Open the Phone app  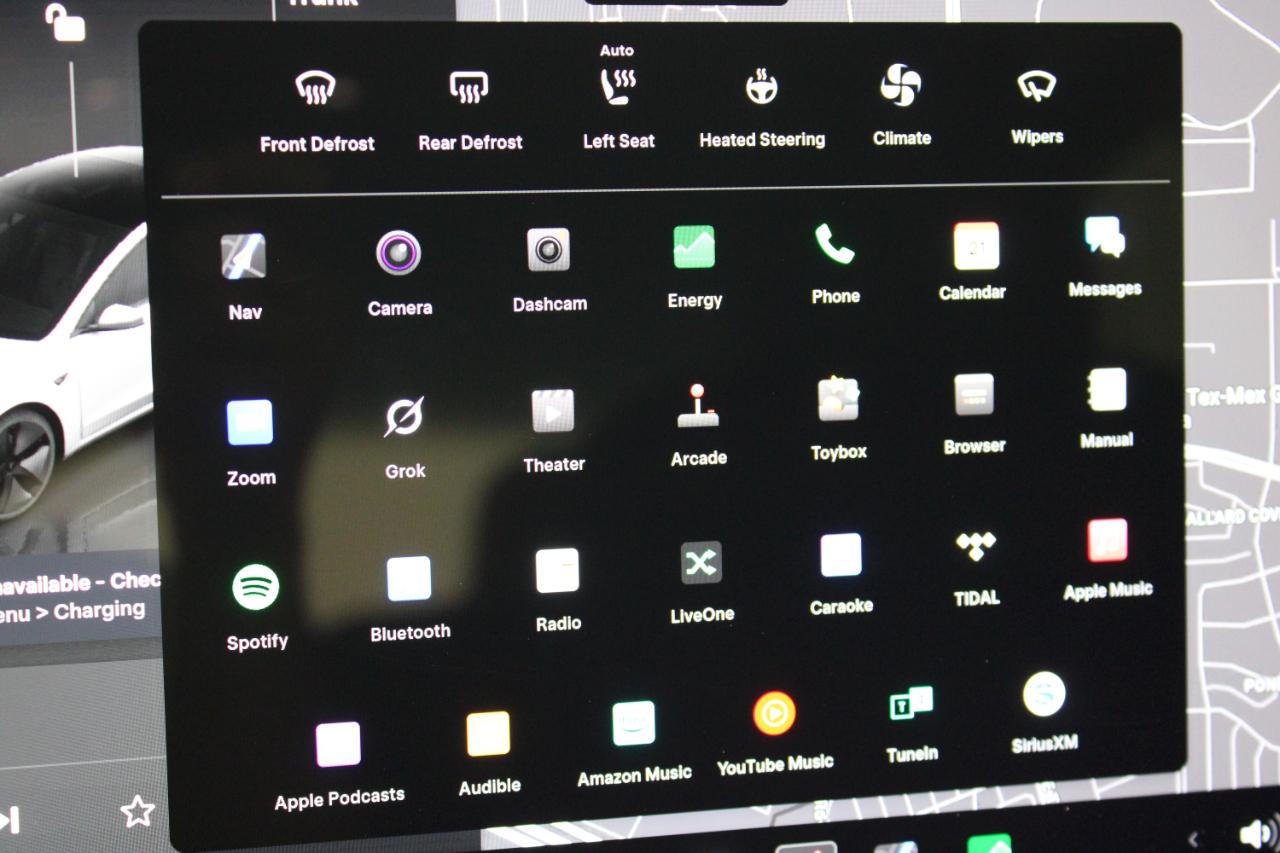(x=835, y=243)
